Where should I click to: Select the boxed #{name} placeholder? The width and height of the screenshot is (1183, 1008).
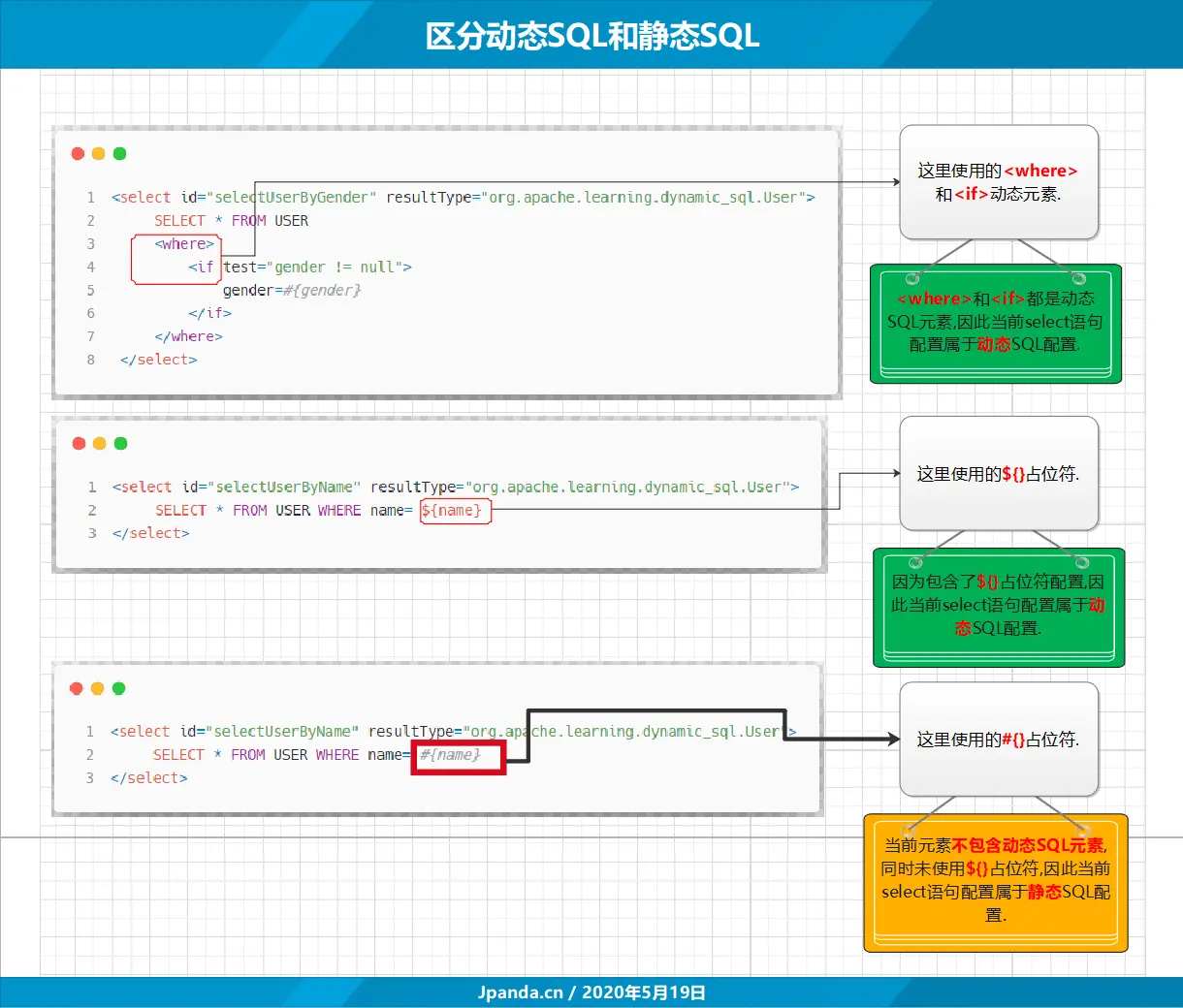[458, 755]
